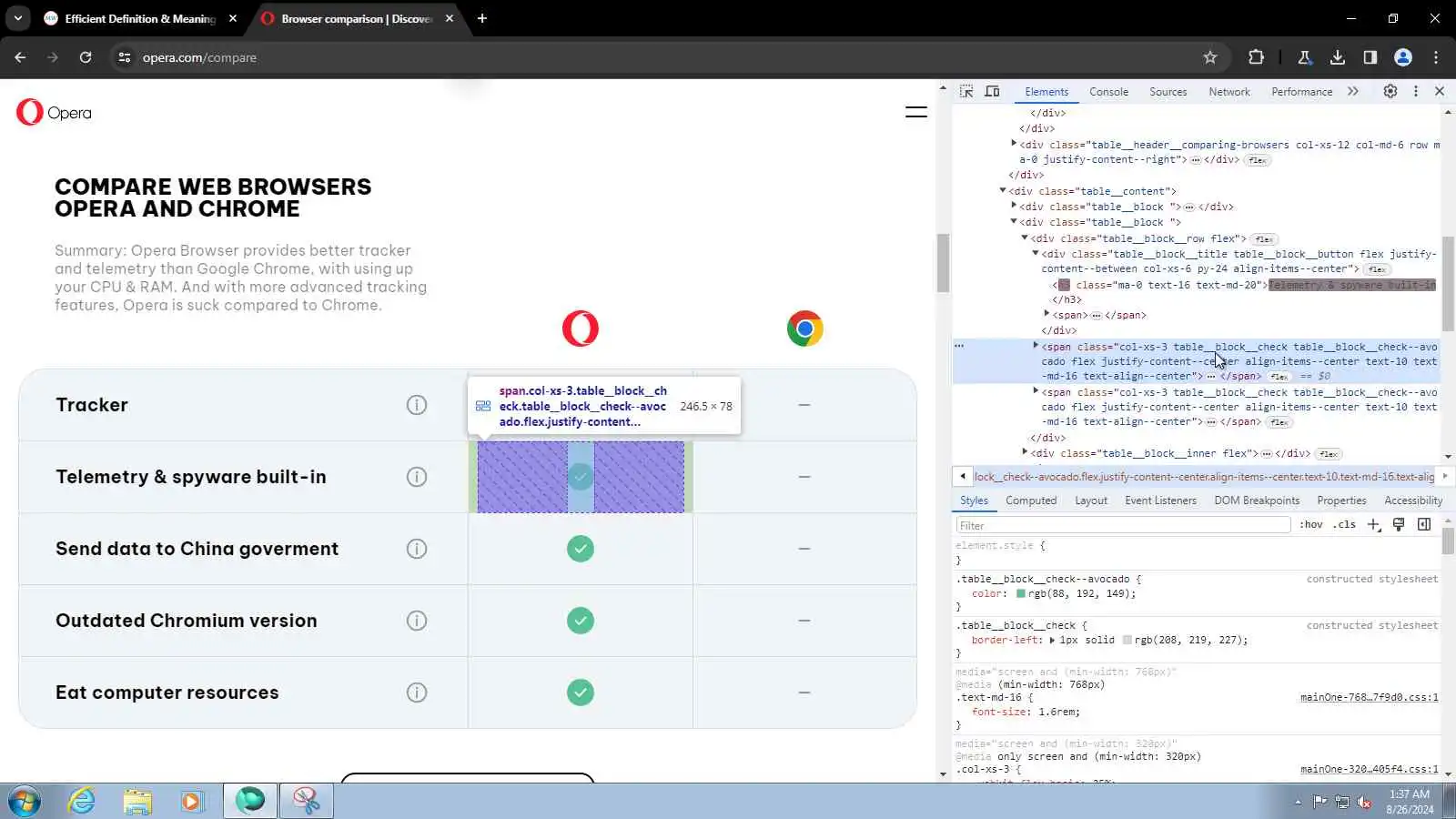The height and width of the screenshot is (819, 1456).
Task: Open the Extensions puzzle icon
Action: tap(1256, 57)
